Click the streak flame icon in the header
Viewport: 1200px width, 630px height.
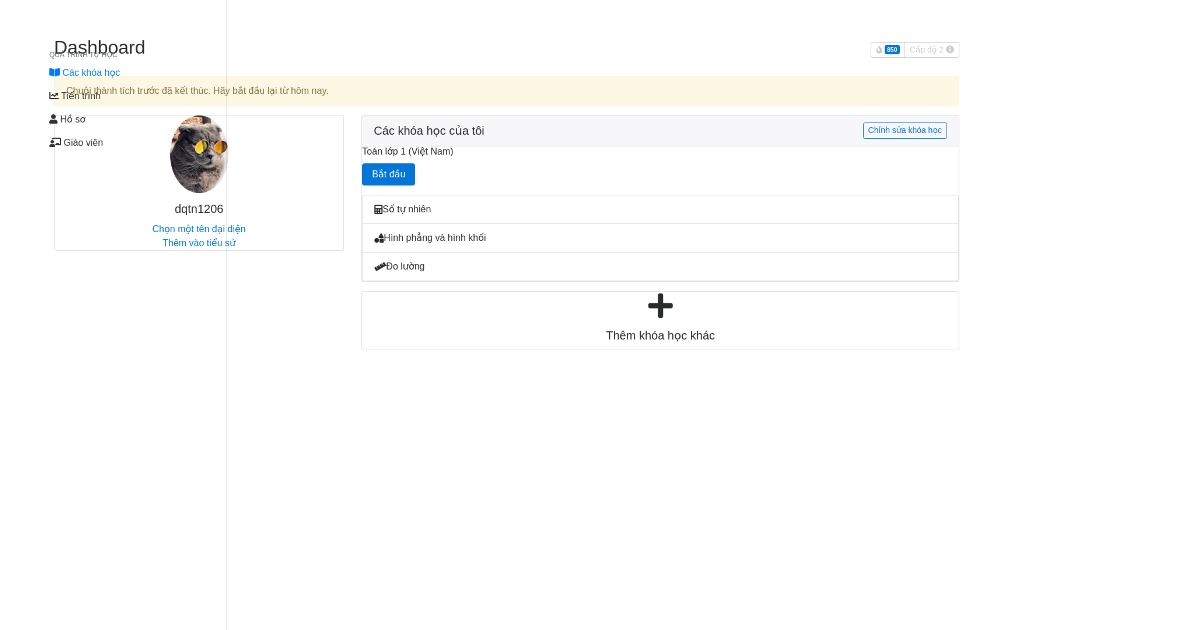click(x=879, y=49)
